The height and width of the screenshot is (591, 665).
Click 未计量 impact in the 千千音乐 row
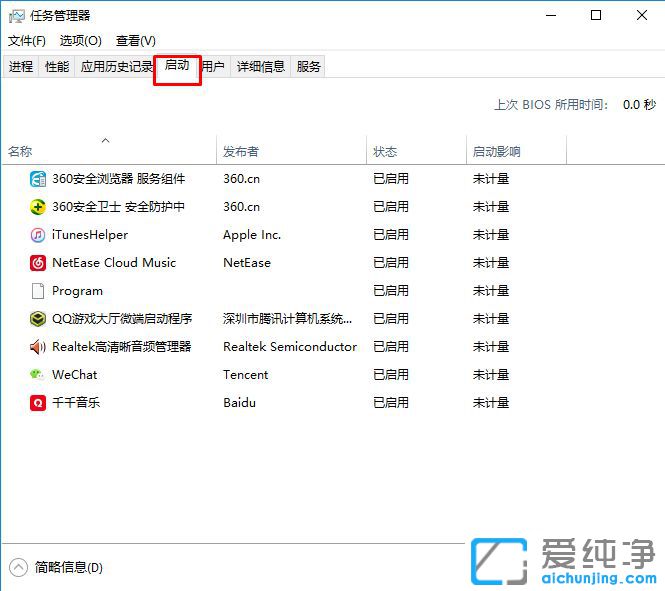coord(491,403)
